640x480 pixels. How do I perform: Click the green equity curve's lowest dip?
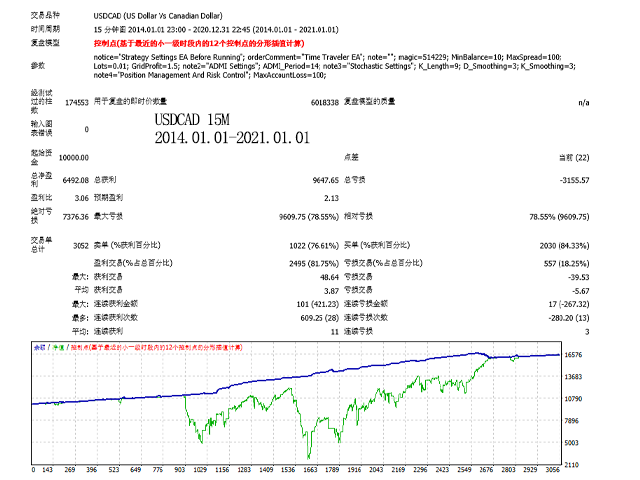[x=309, y=458]
